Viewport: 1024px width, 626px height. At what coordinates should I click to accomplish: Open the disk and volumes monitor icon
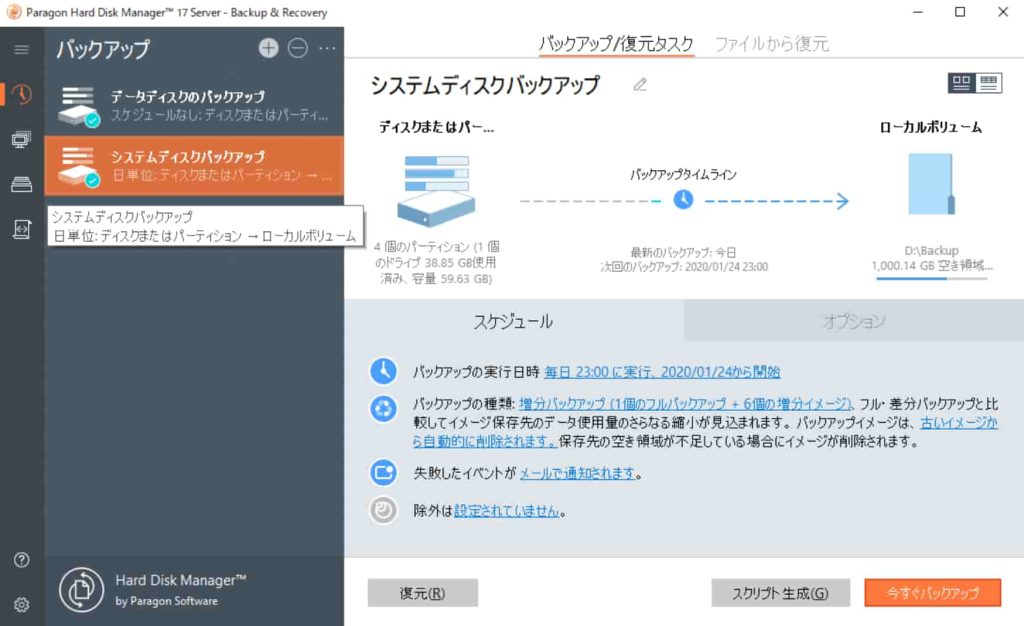pyautogui.click(x=22, y=139)
